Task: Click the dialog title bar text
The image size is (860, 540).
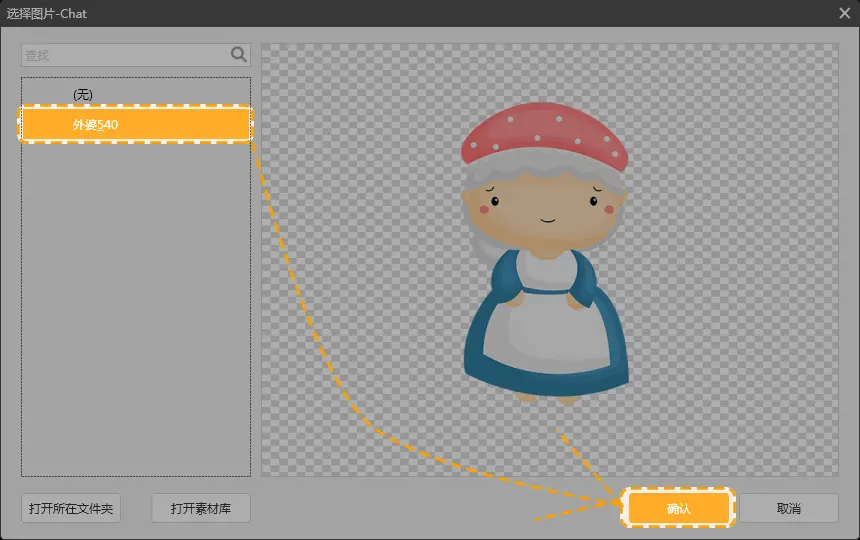Action: [47, 14]
